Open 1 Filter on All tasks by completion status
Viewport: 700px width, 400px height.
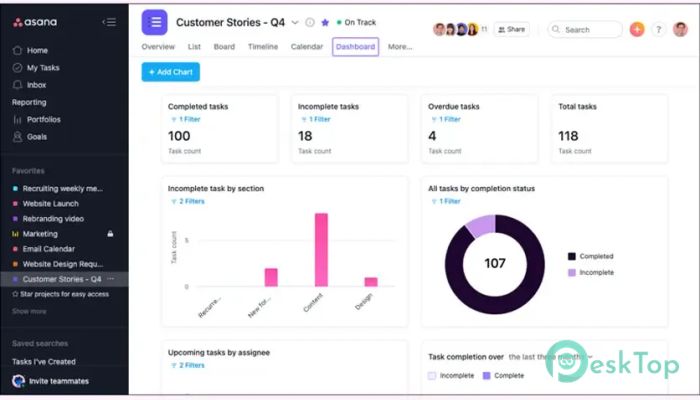click(x=446, y=201)
